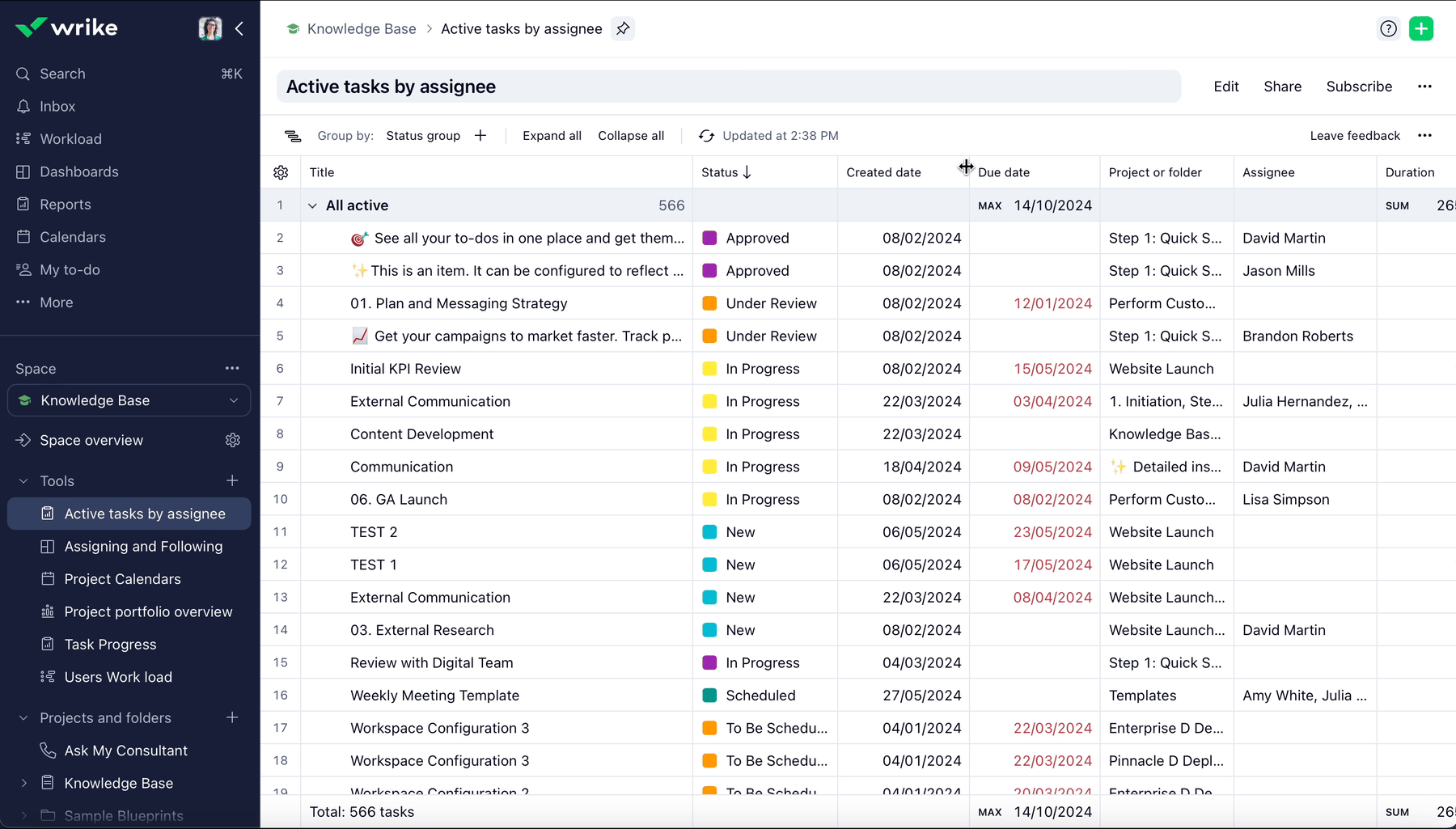Open table column settings gear
The width and height of the screenshot is (1456, 829).
pyautogui.click(x=281, y=172)
